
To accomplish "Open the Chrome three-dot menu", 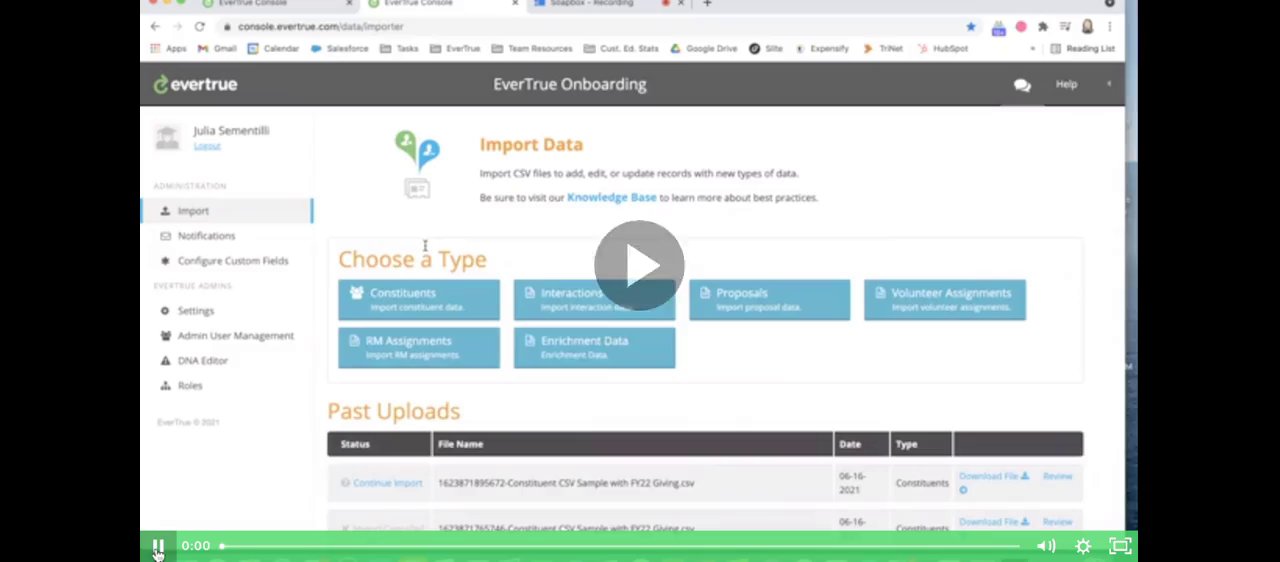I will coord(1109,27).
